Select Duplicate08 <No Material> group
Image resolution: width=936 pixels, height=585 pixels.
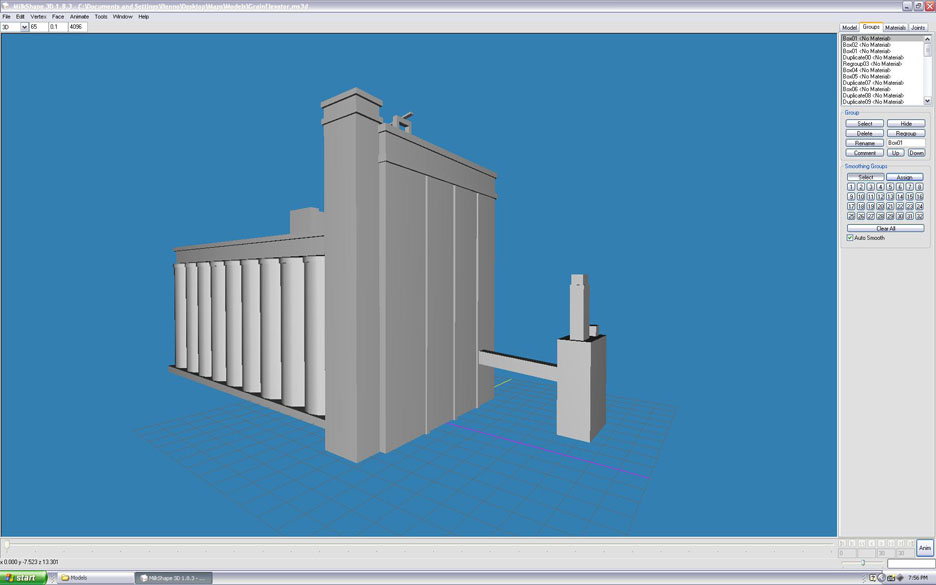point(882,96)
